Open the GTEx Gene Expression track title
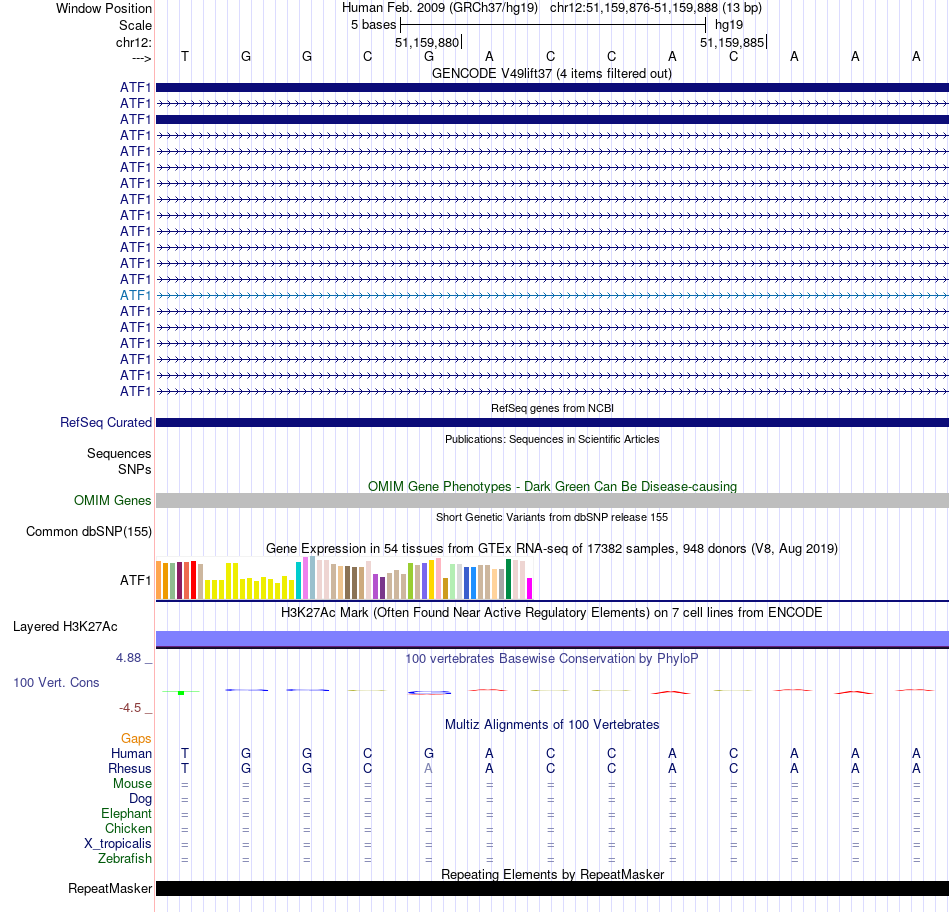Image resolution: width=950 pixels, height=912 pixels. click(x=552, y=548)
